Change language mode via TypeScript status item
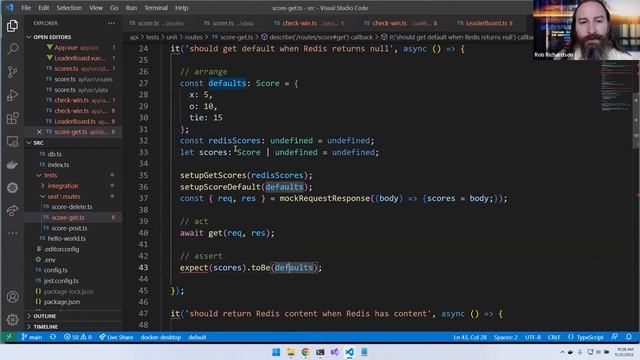Image resolution: width=640 pixels, height=360 pixels. click(x=589, y=337)
